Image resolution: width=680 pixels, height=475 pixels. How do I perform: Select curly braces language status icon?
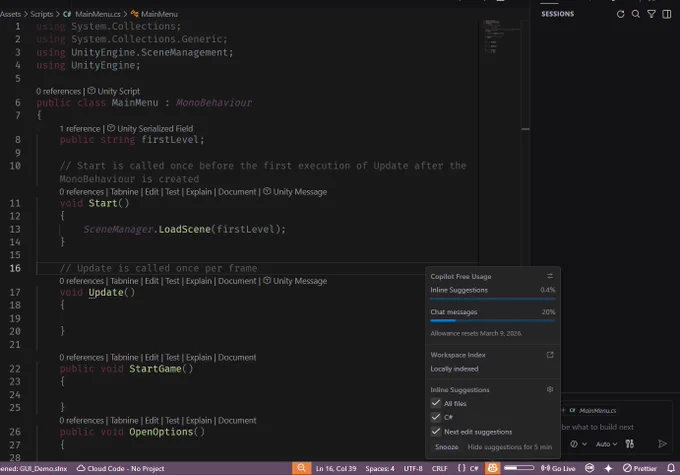[462, 468]
